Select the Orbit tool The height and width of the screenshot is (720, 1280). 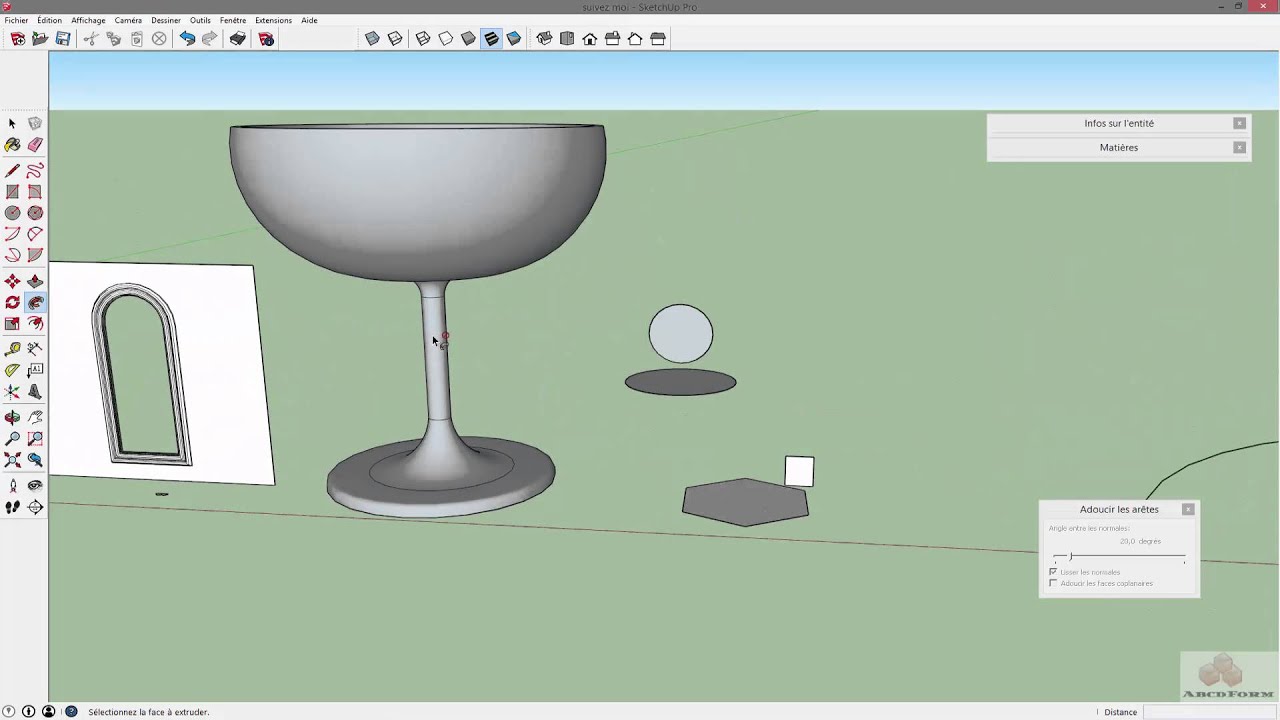pos(12,417)
